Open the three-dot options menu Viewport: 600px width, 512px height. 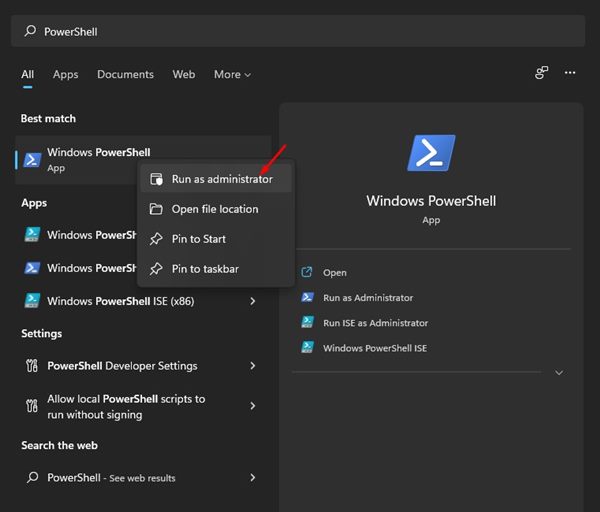click(570, 73)
